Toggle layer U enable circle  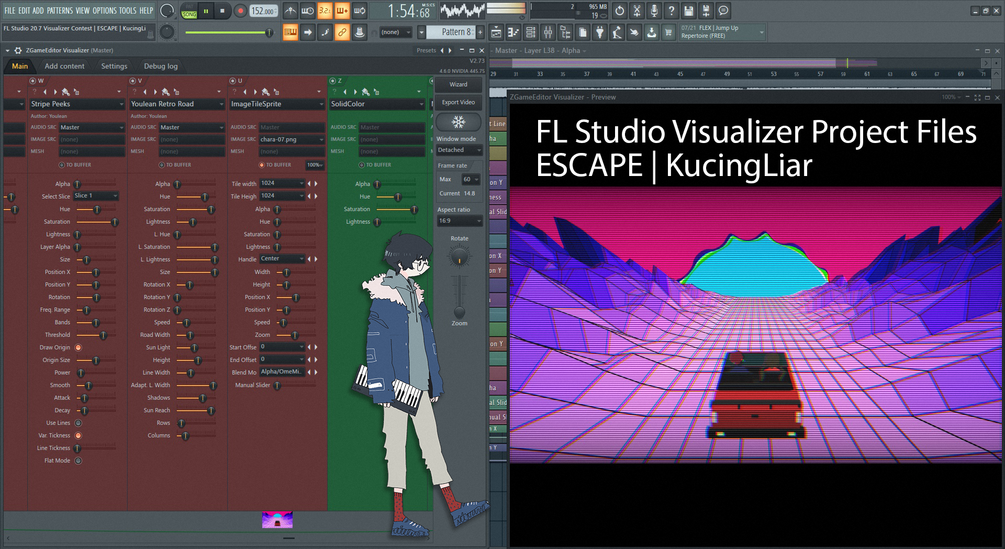232,81
